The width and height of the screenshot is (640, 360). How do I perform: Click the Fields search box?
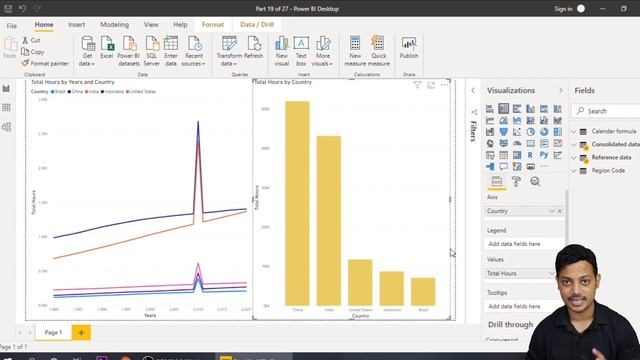607,111
